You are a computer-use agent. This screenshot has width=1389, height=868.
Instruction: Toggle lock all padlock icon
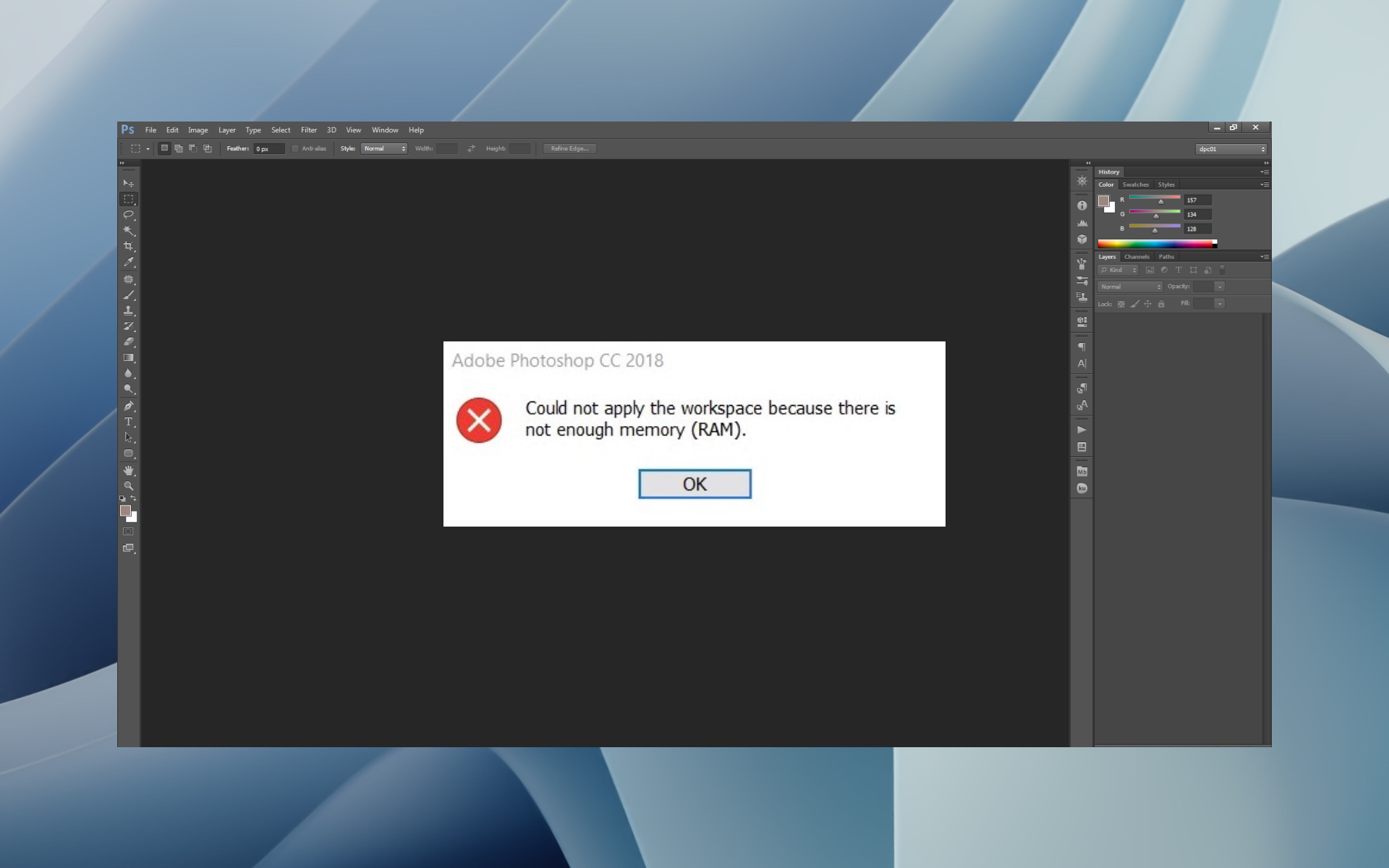pyautogui.click(x=1161, y=305)
